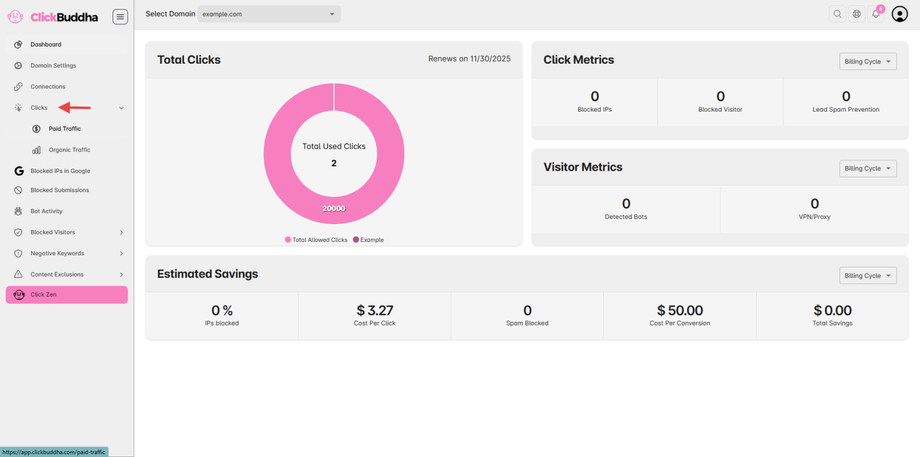Click the globe language icon
This screenshot has height=457, width=920.
click(857, 14)
